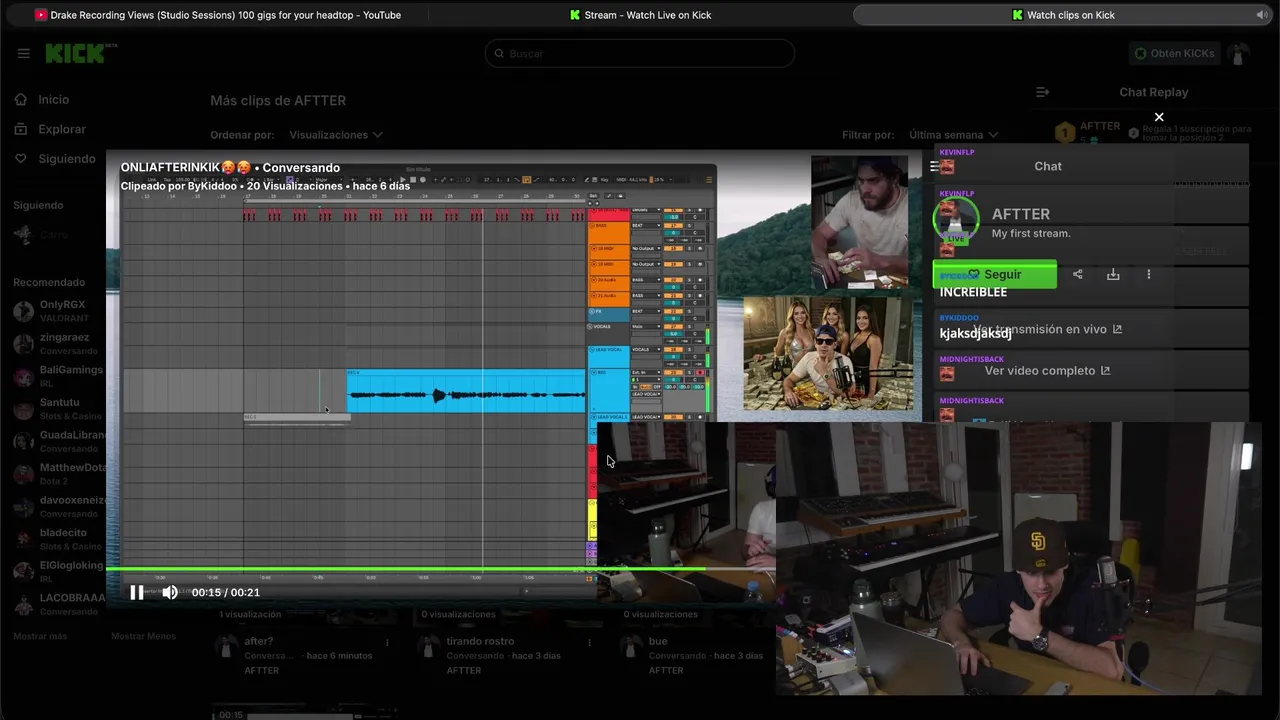Open the user profile avatar menu
Screen dimensions: 1280x720
[1239, 53]
